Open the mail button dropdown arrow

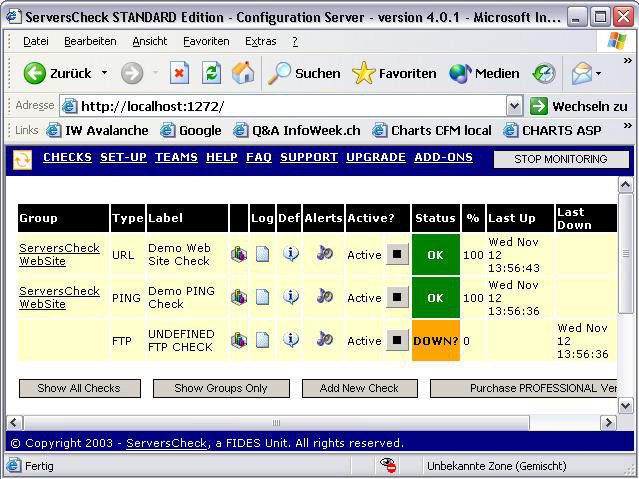598,74
